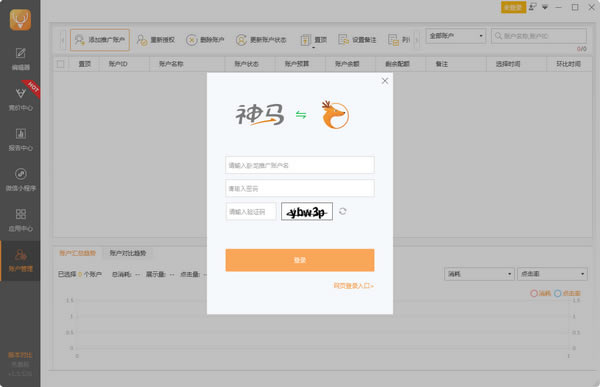The height and width of the screenshot is (387, 600).
Task: Click 重新授权 re-authorize button
Action: click(156, 40)
